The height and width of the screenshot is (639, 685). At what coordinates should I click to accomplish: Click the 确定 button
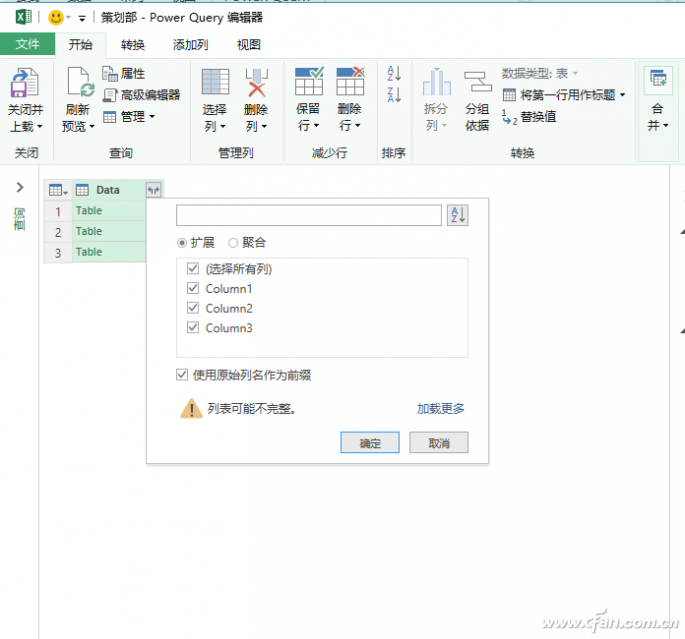(370, 443)
